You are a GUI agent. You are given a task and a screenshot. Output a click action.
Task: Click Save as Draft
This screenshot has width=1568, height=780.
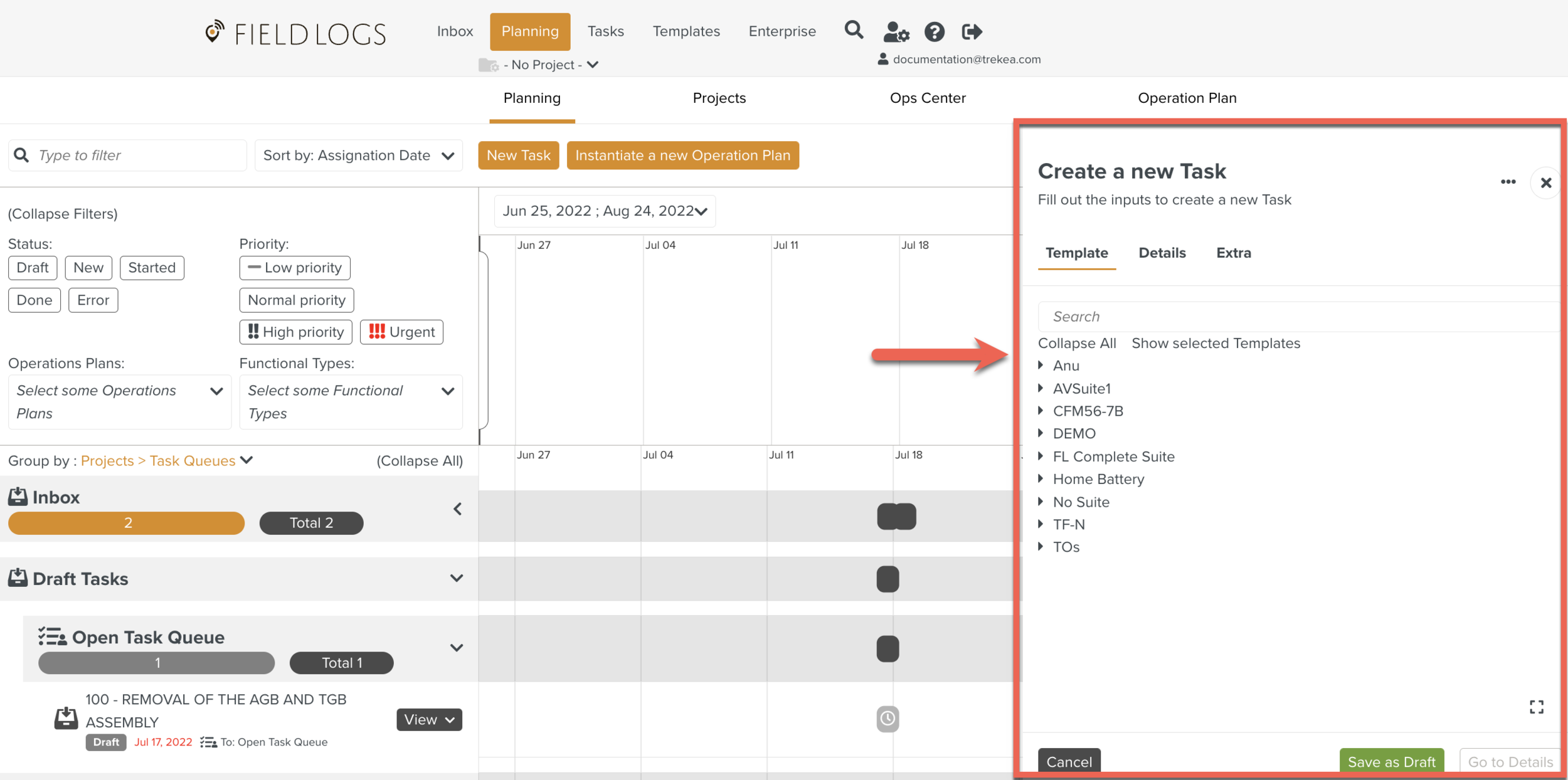(x=1391, y=761)
